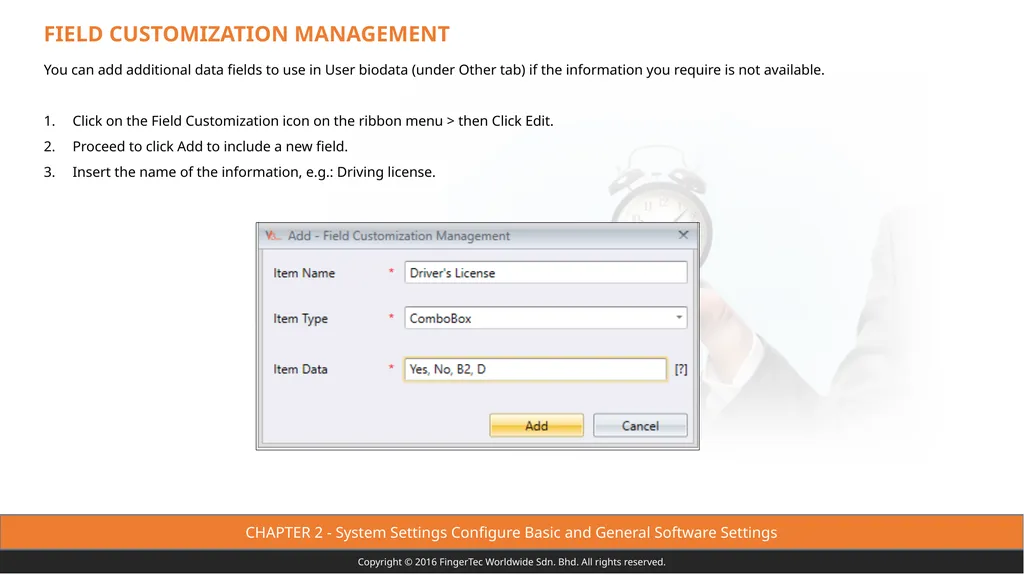Click the Add button in the dialog

click(x=536, y=425)
